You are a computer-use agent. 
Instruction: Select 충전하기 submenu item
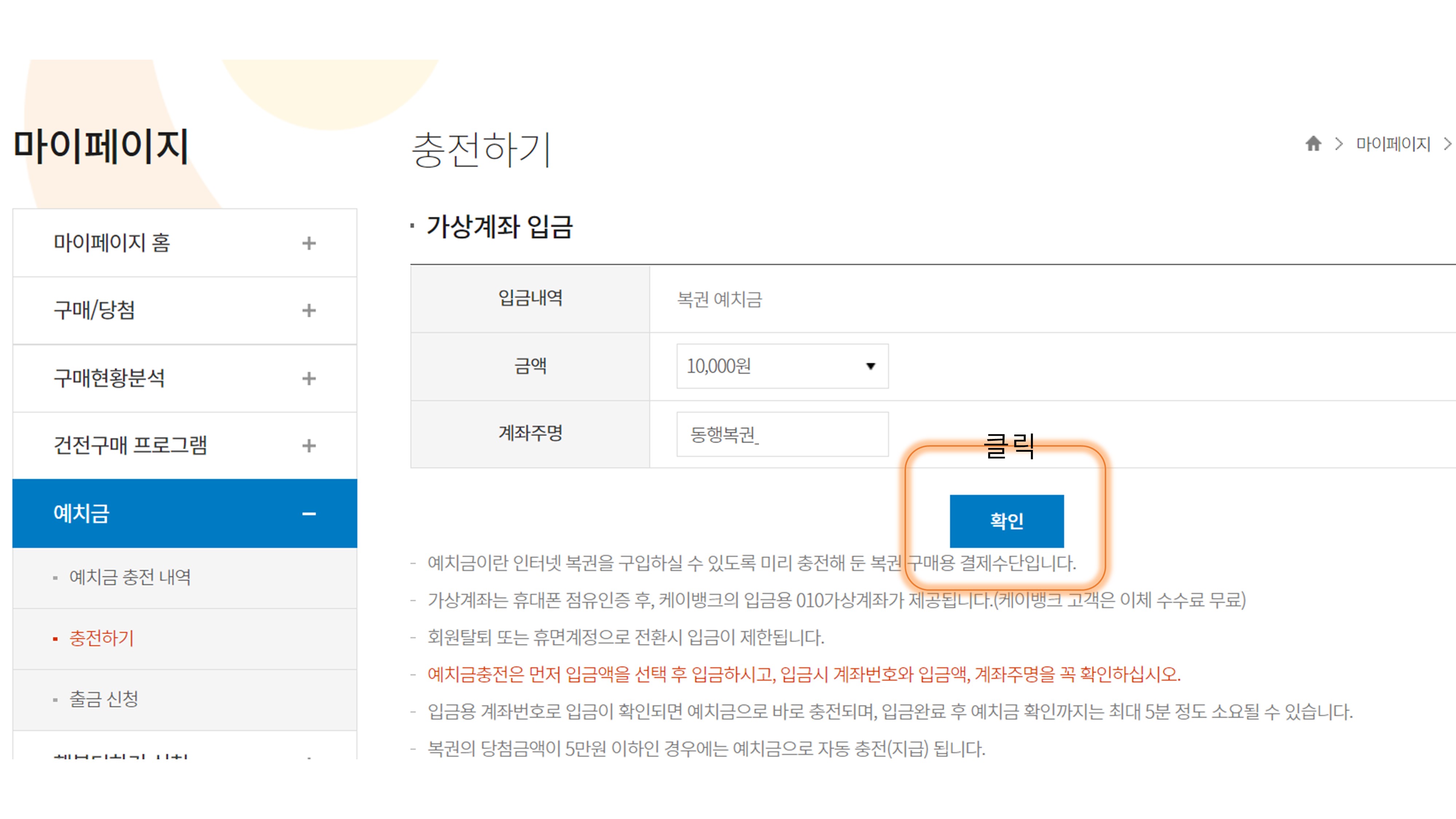102,638
